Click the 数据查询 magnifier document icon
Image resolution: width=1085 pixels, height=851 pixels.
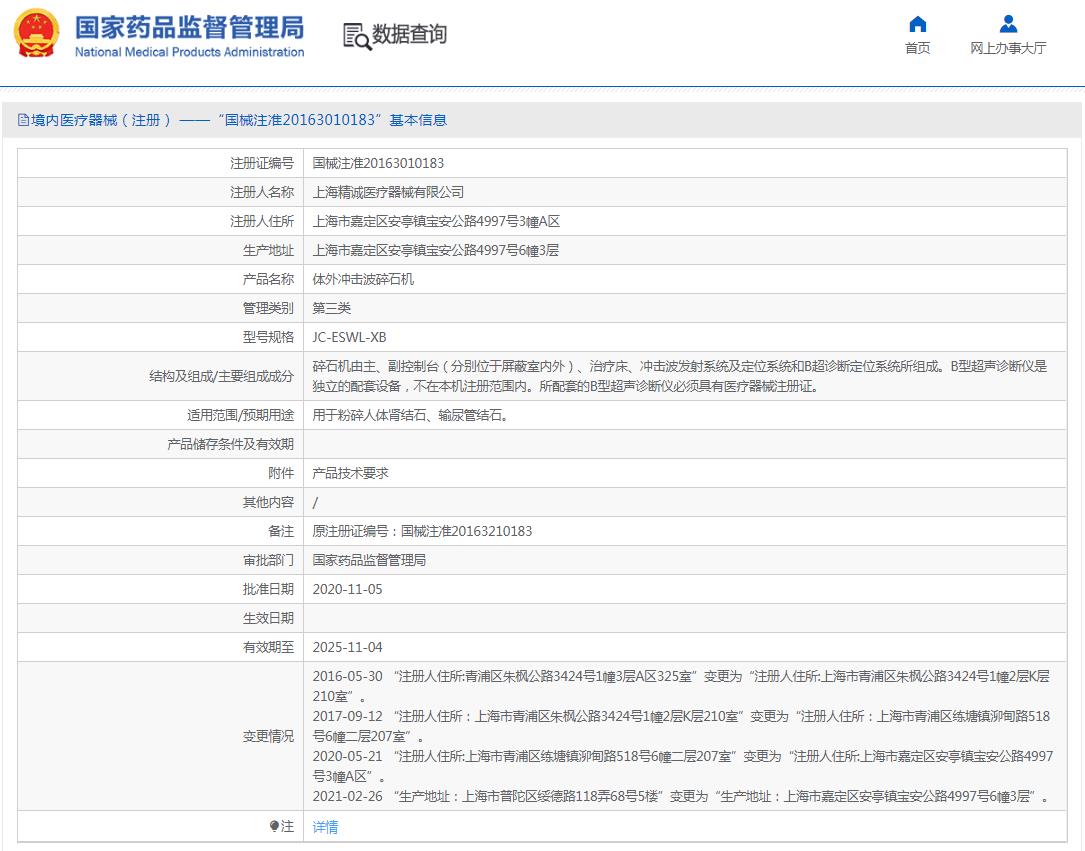pos(357,36)
